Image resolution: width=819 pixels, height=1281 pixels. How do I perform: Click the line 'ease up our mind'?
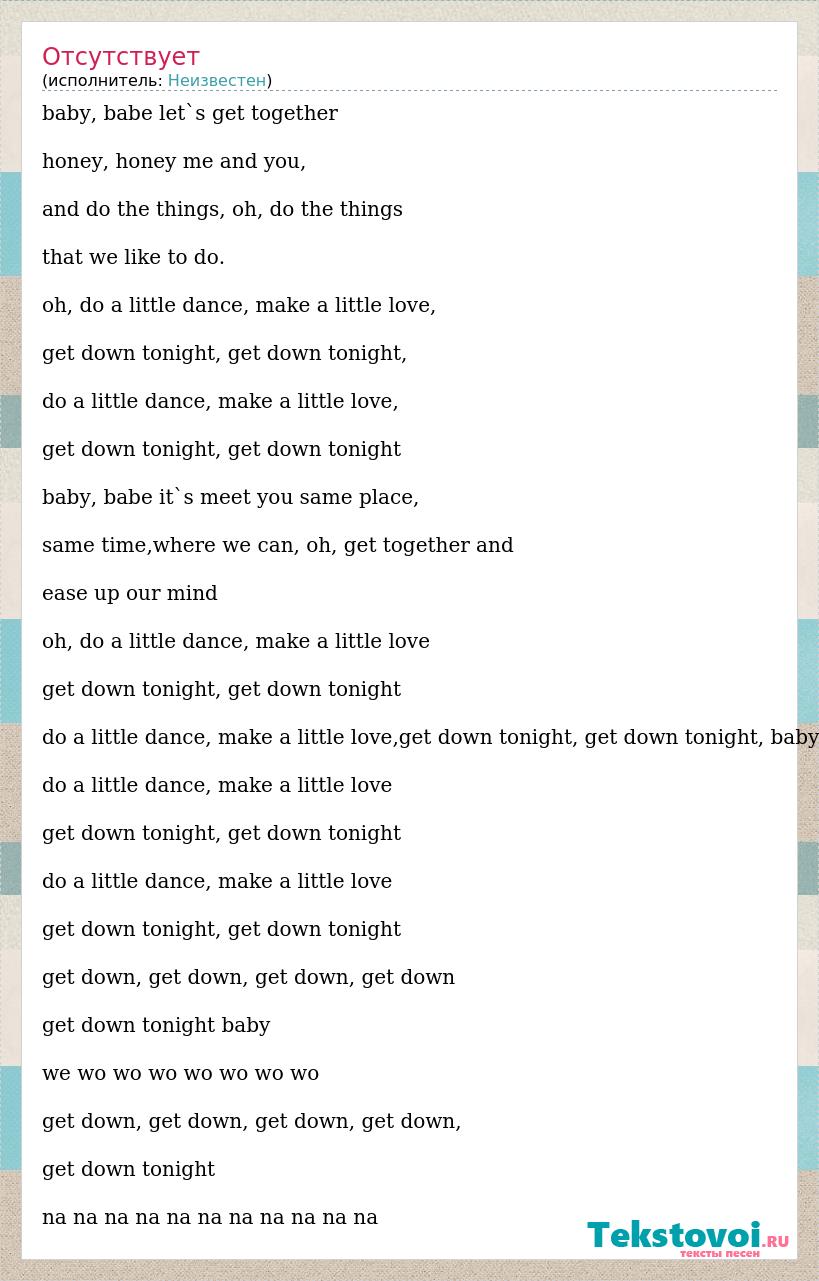click(130, 594)
